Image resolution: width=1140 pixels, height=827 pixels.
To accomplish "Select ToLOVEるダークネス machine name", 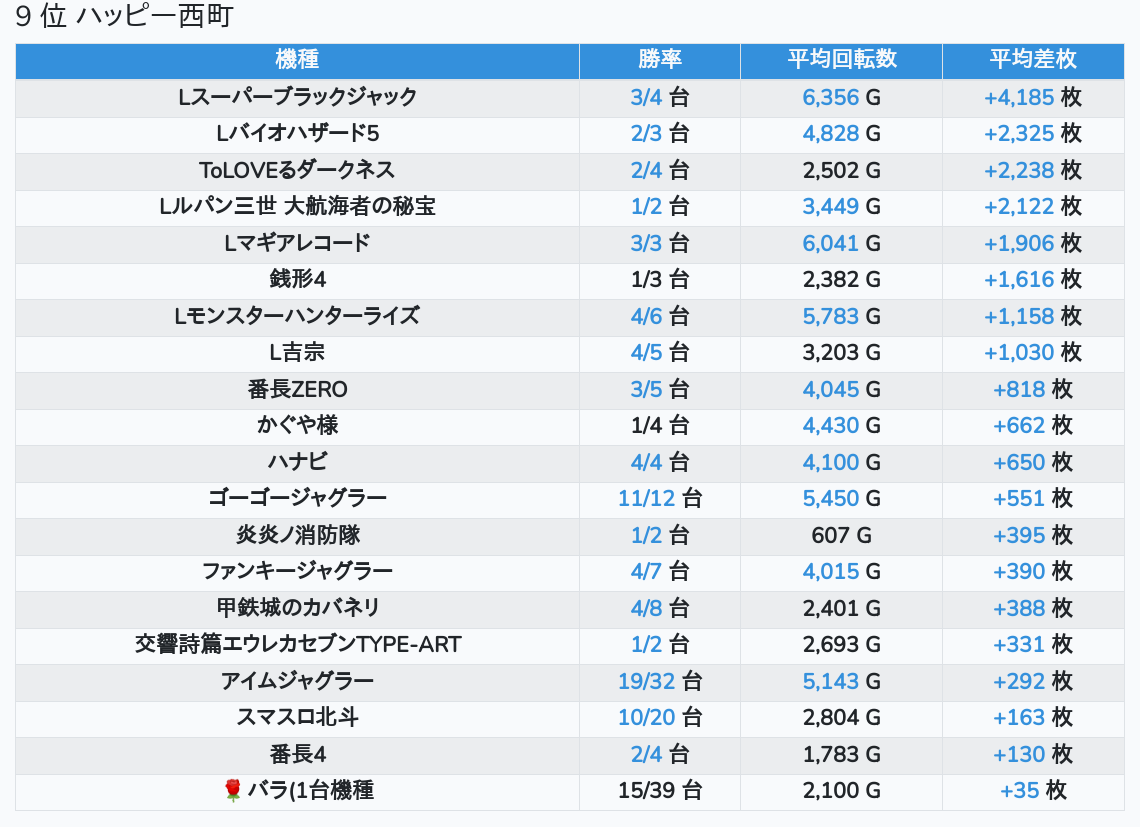I will pos(297,170).
